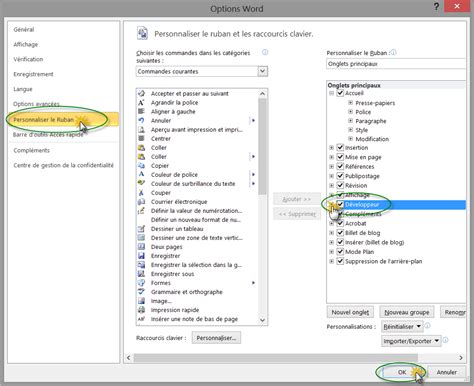The height and width of the screenshot is (386, 474).
Task: Click the Centrer alignment icon
Action: [x=141, y=138]
